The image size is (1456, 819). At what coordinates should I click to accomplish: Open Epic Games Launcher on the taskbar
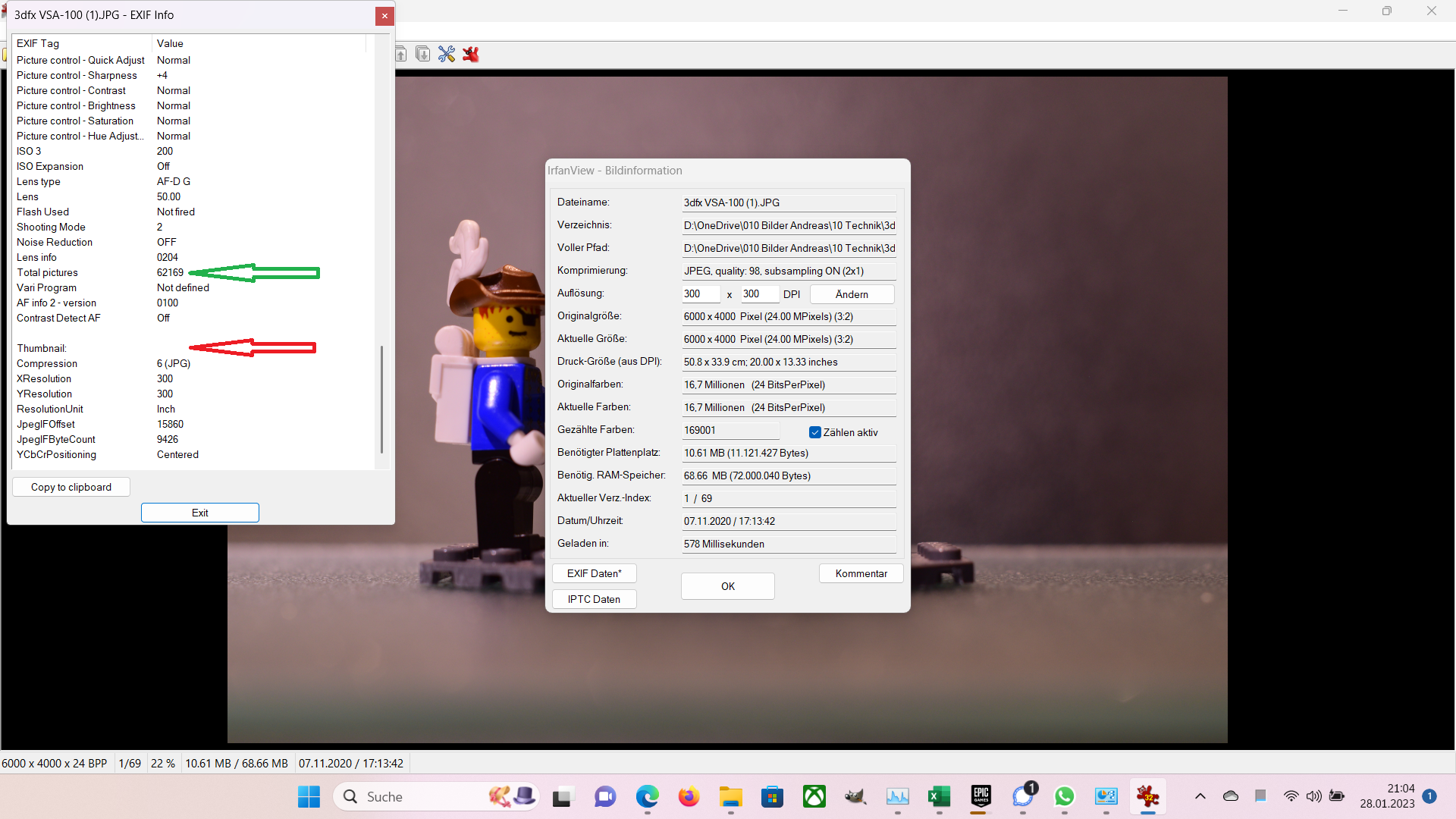[x=981, y=796]
